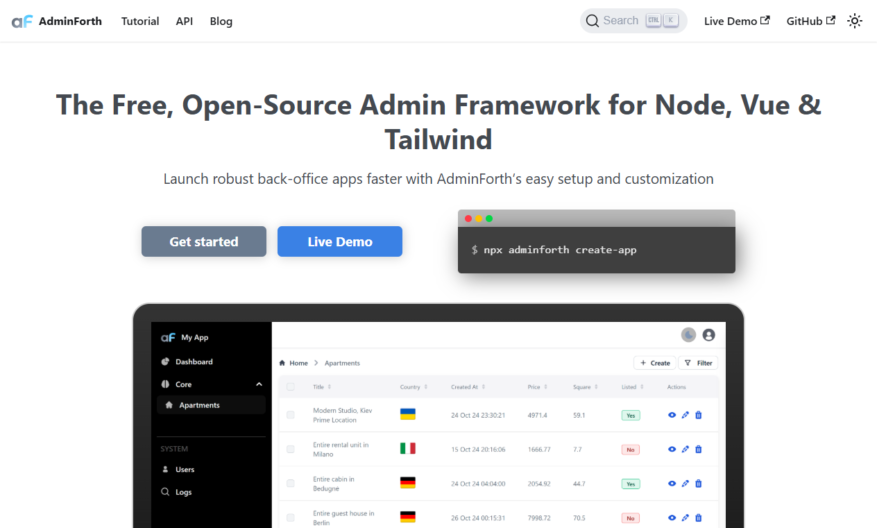The image size is (877, 528).
Task: Sort by the Price column
Action: (x=537, y=387)
